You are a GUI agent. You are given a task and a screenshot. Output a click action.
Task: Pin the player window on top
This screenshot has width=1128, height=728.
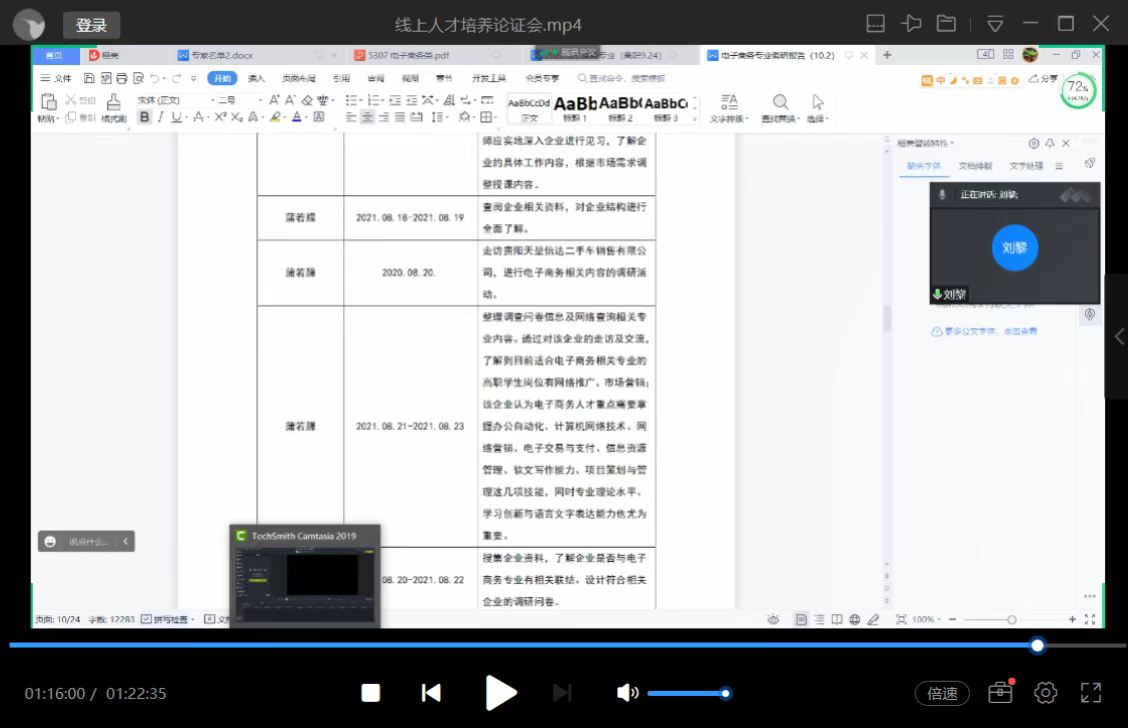click(911, 24)
